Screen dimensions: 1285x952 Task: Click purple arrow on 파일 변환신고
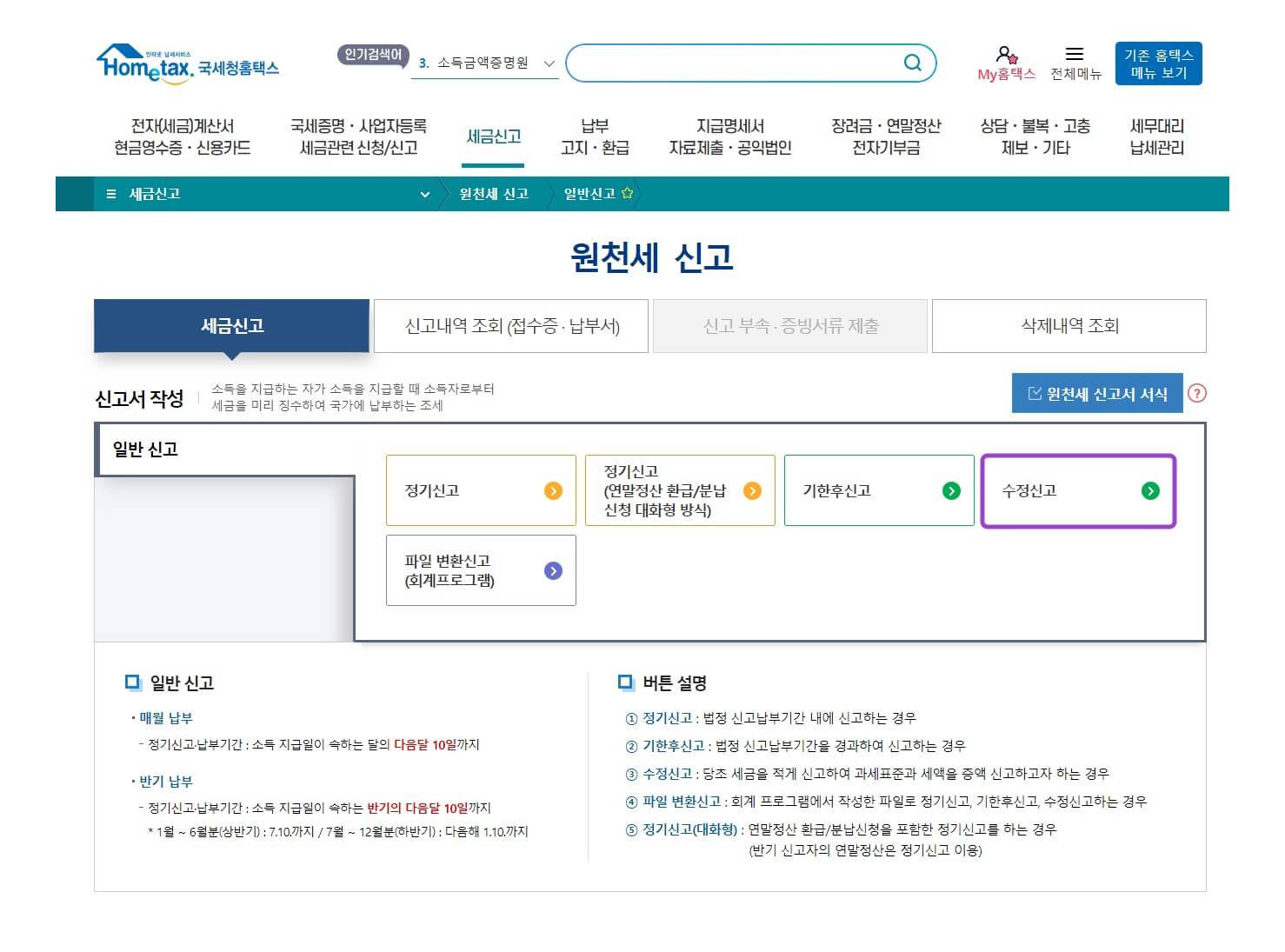[x=553, y=571]
